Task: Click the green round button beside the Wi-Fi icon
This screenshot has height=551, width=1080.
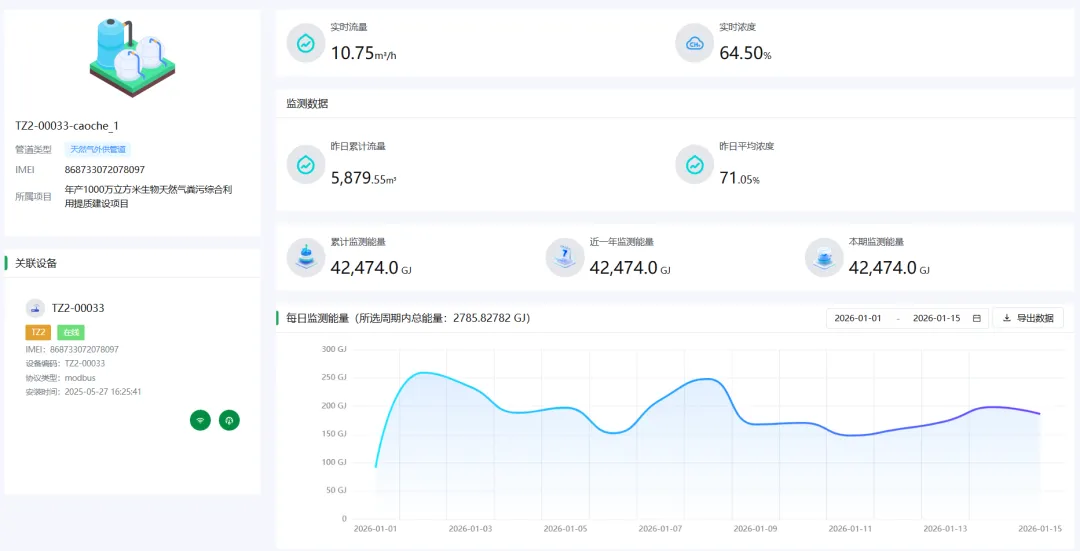Action: (229, 420)
